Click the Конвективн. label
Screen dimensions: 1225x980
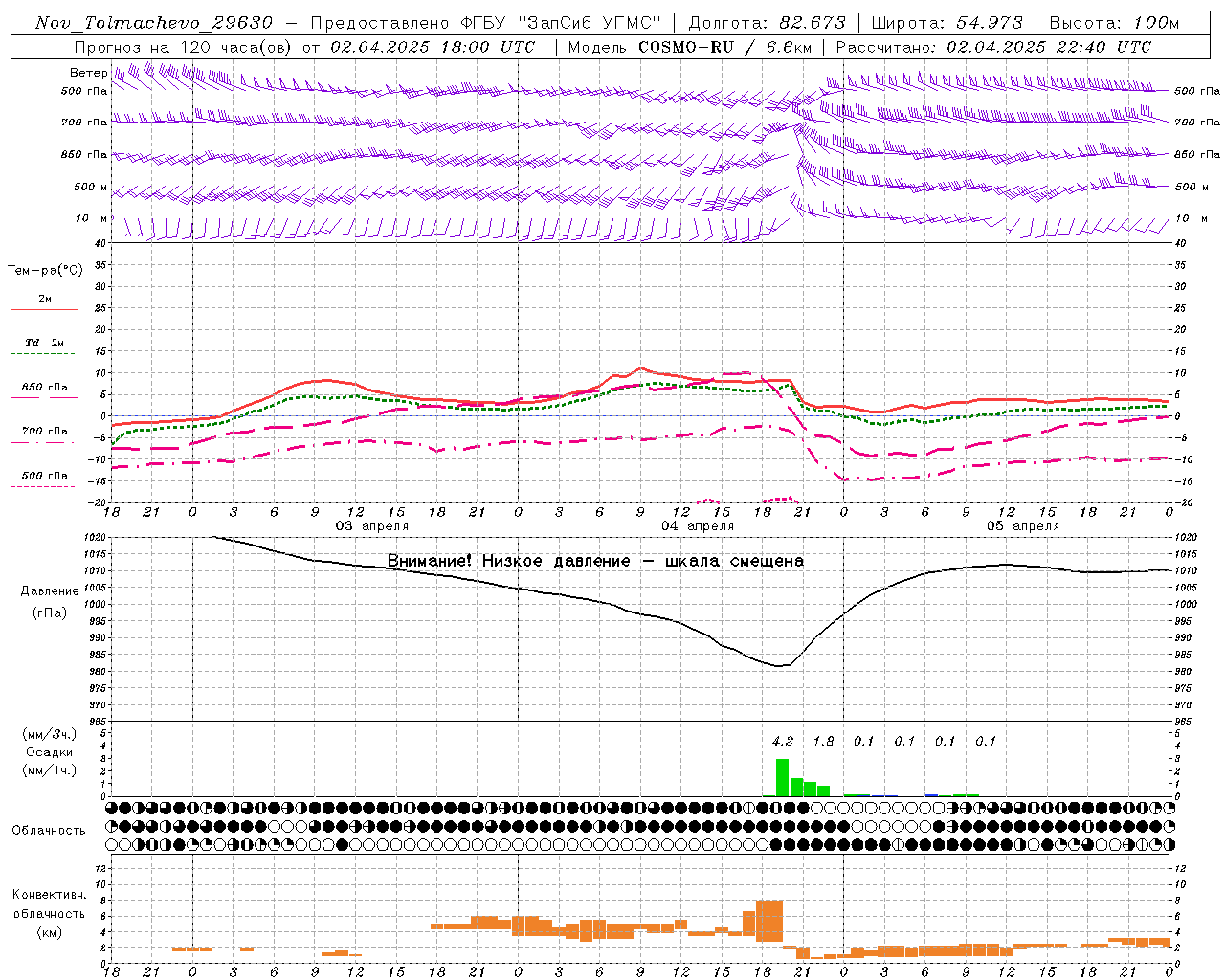49,895
